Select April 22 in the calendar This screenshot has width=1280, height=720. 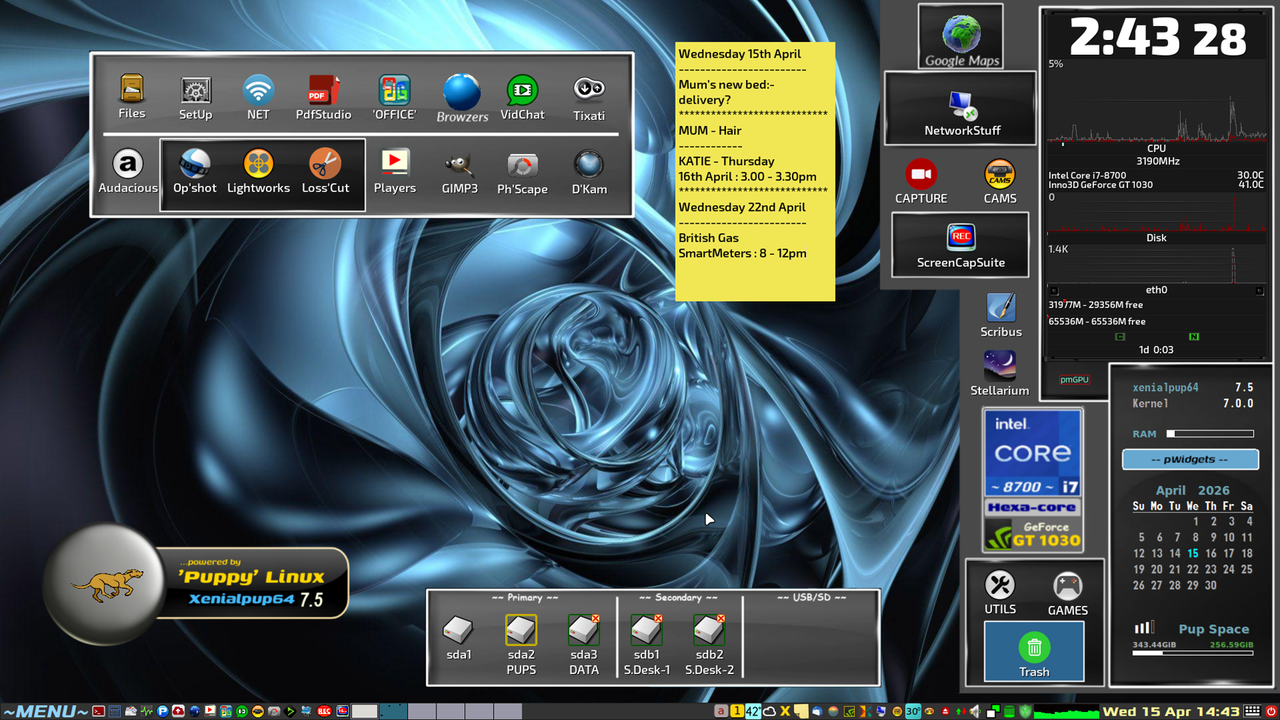click(1193, 569)
